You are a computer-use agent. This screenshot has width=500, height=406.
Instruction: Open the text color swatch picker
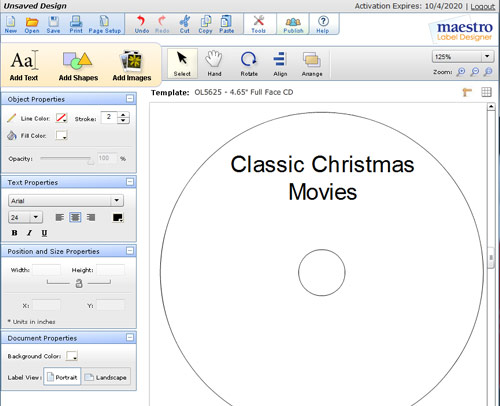[x=118, y=218]
